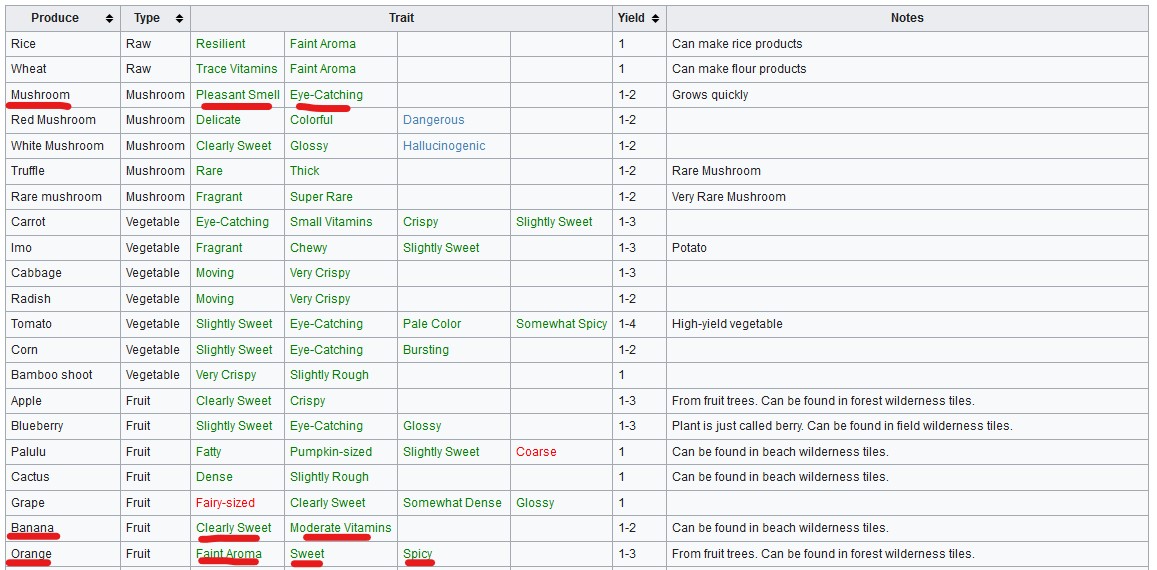Follow the Hallucinogenic trait link
This screenshot has height=570, width=1157.
pos(443,146)
